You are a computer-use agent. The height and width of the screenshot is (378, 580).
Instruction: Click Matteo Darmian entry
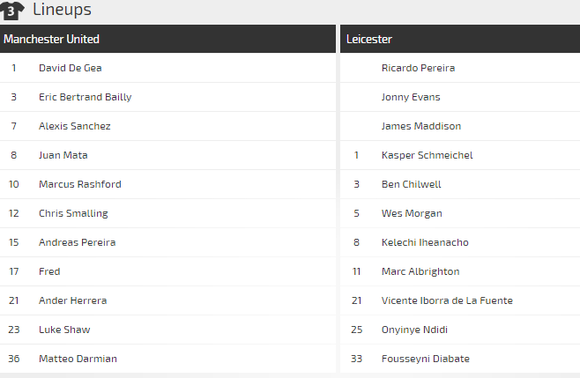pos(78,359)
